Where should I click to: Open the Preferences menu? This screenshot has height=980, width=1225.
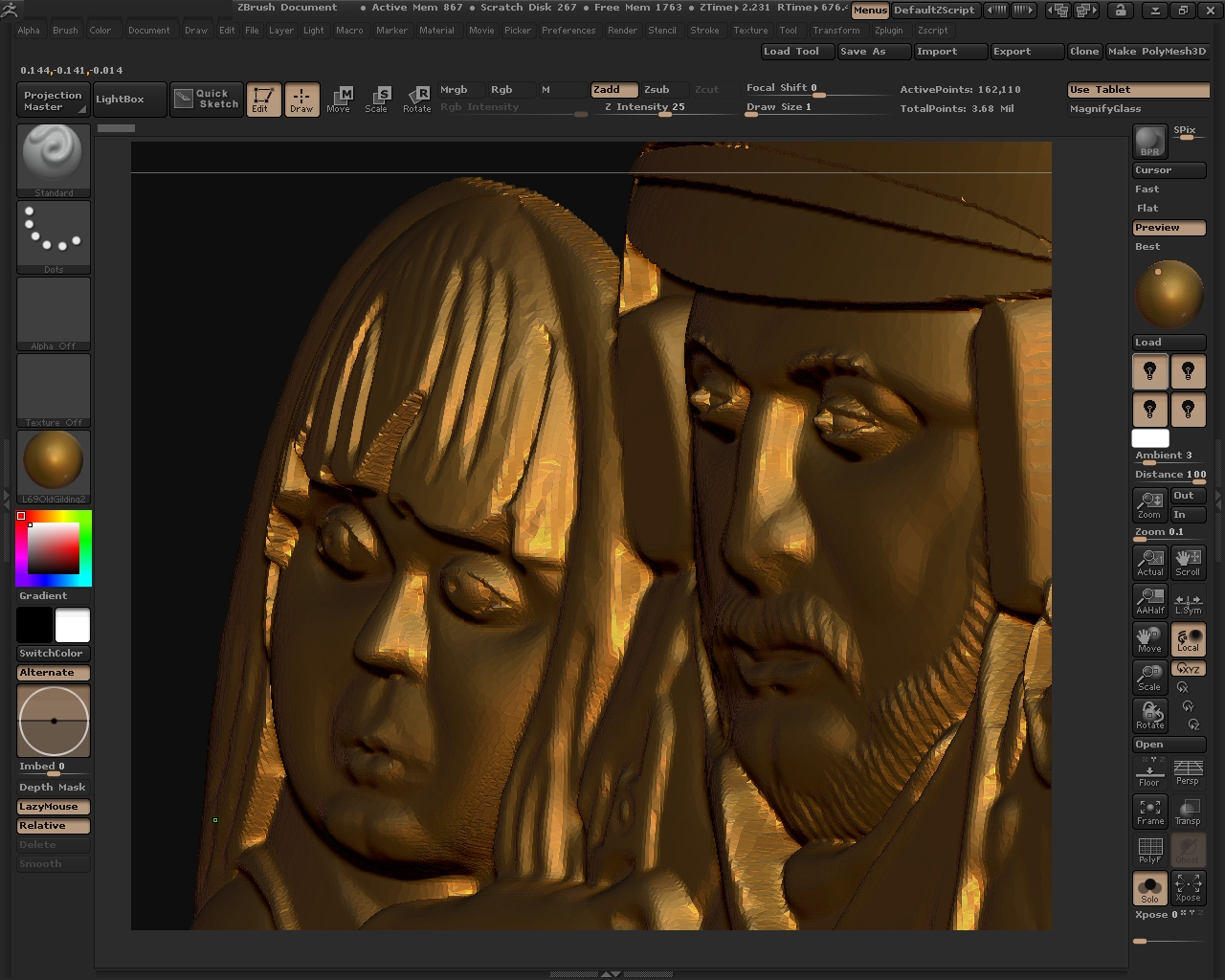(568, 31)
